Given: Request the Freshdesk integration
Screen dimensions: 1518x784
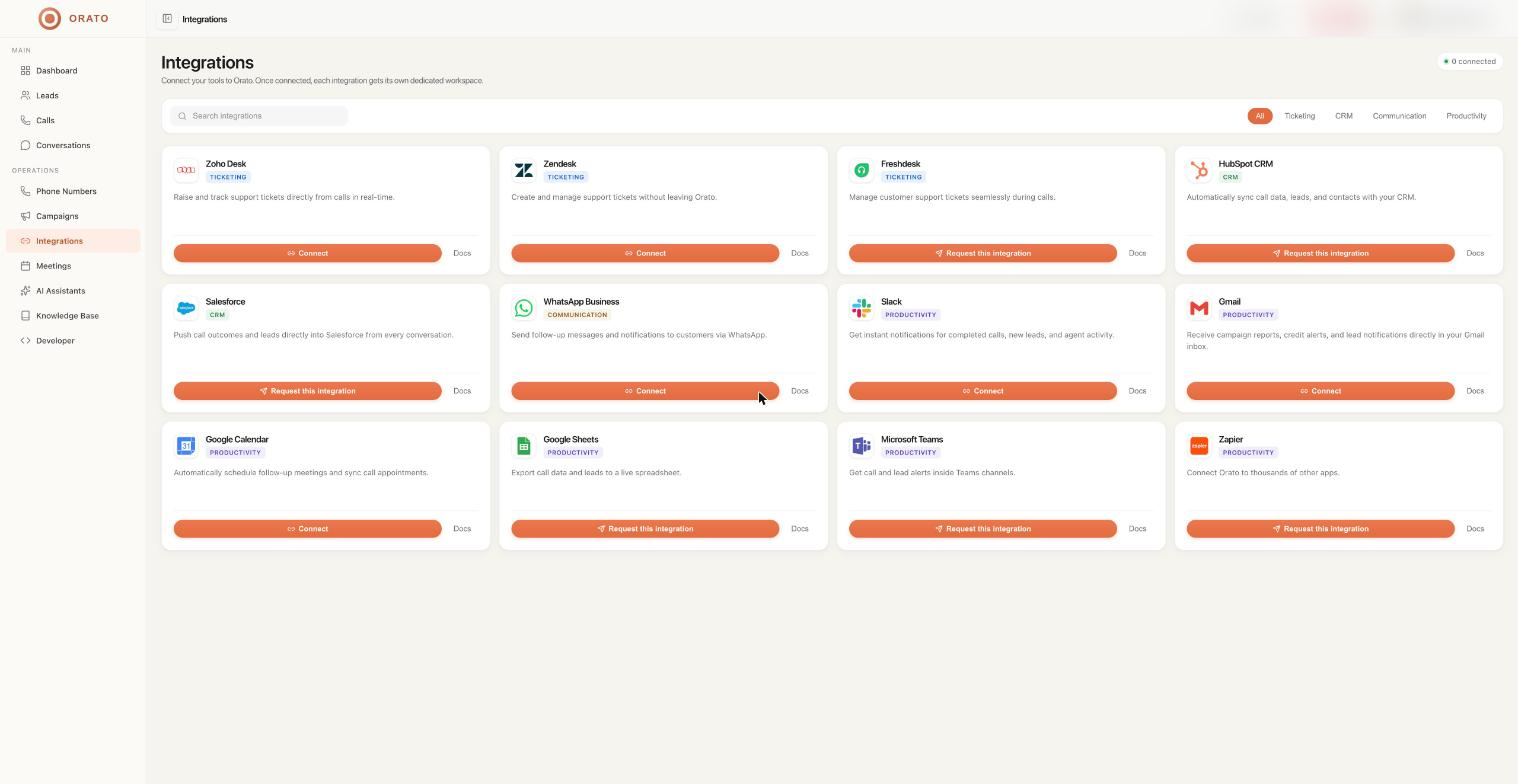Looking at the screenshot, I should pos(983,253).
